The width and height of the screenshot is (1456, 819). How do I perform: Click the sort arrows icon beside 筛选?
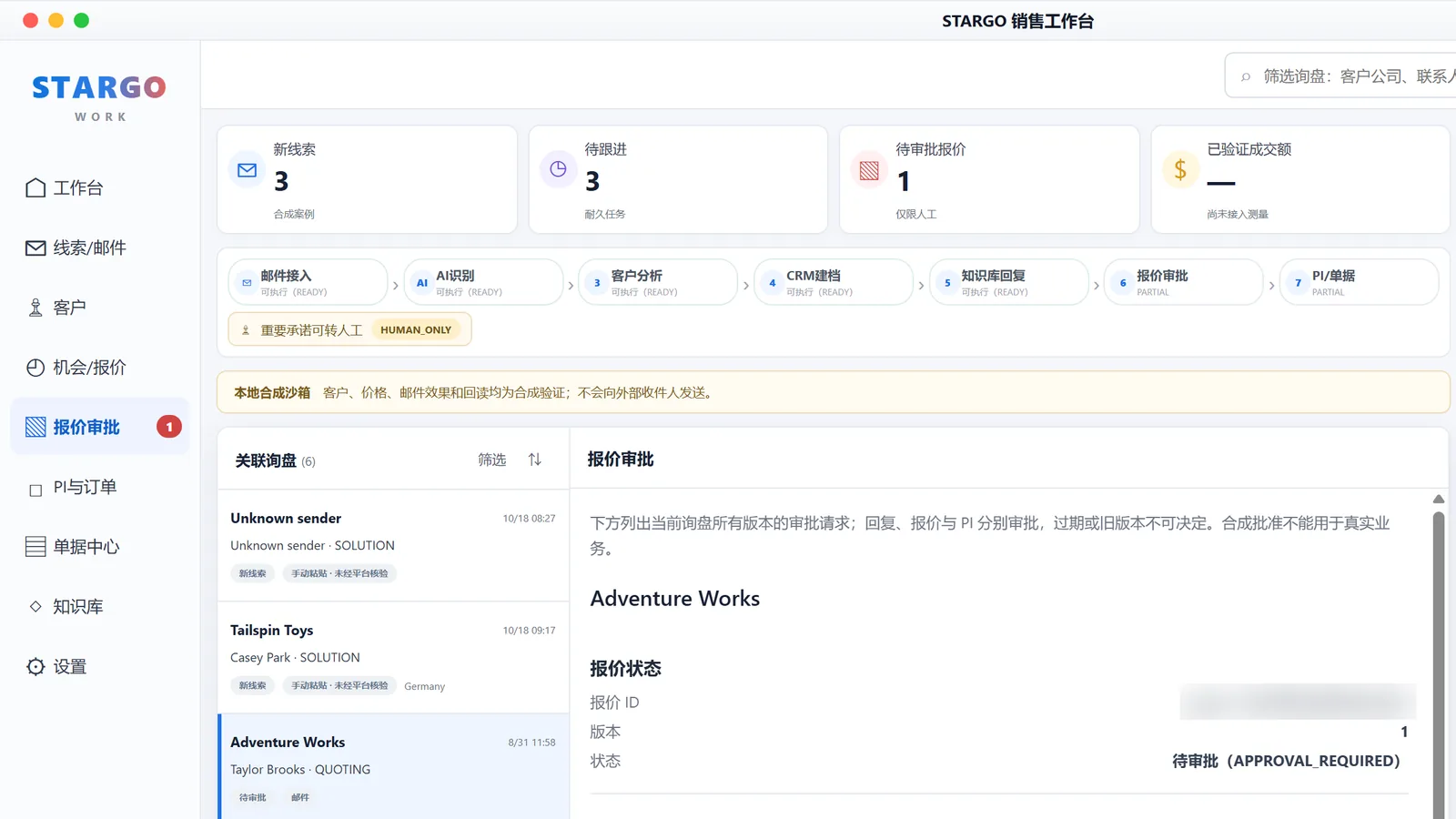pyautogui.click(x=535, y=460)
